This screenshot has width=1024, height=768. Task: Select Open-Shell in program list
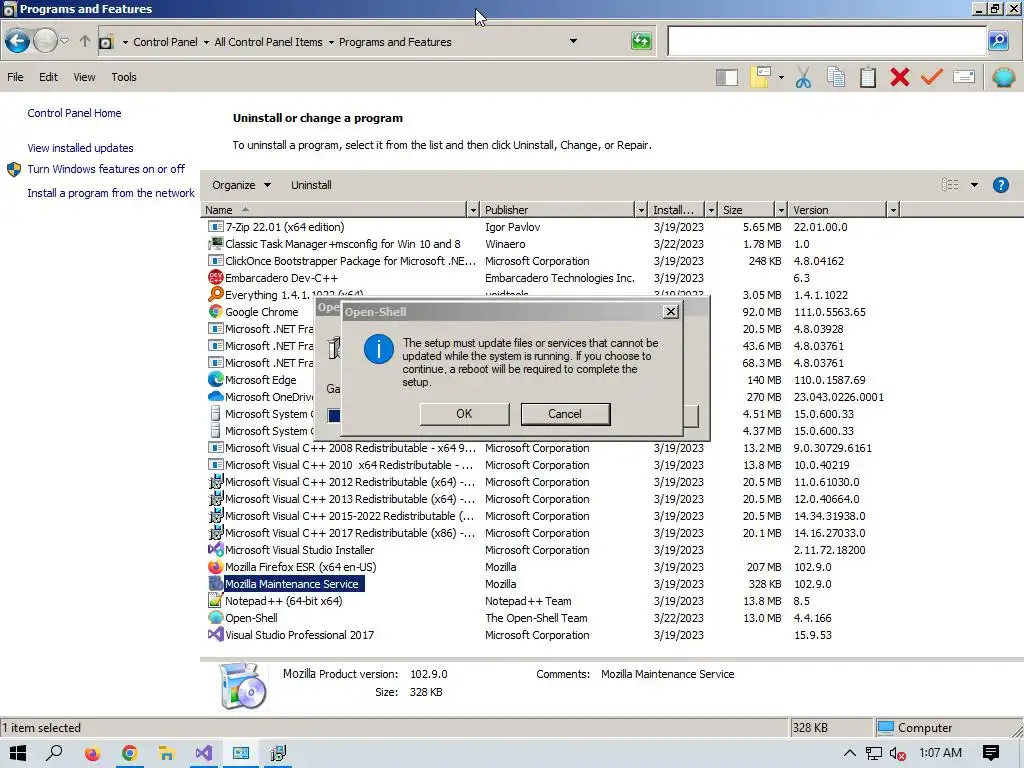251,618
